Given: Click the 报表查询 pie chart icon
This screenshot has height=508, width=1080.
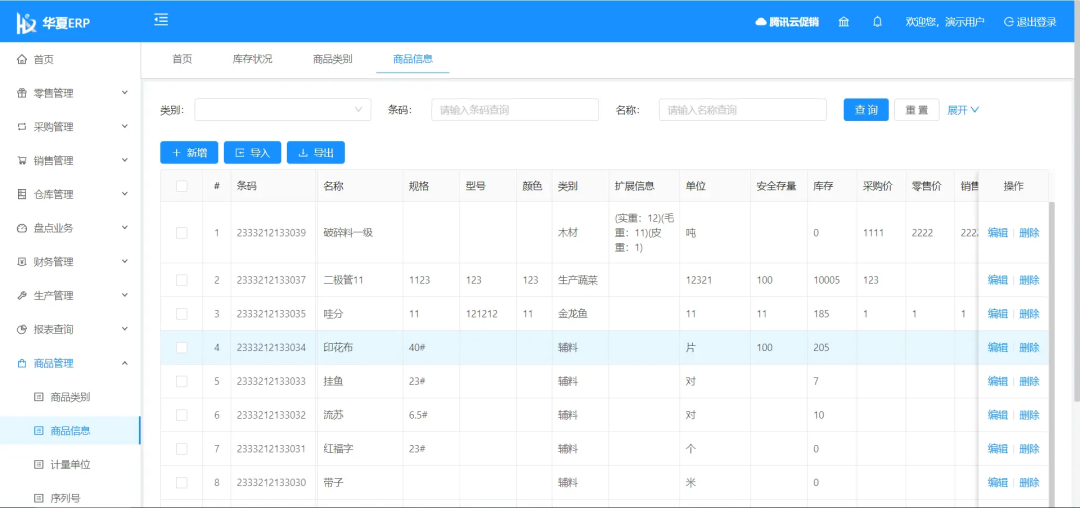Looking at the screenshot, I should (22, 330).
